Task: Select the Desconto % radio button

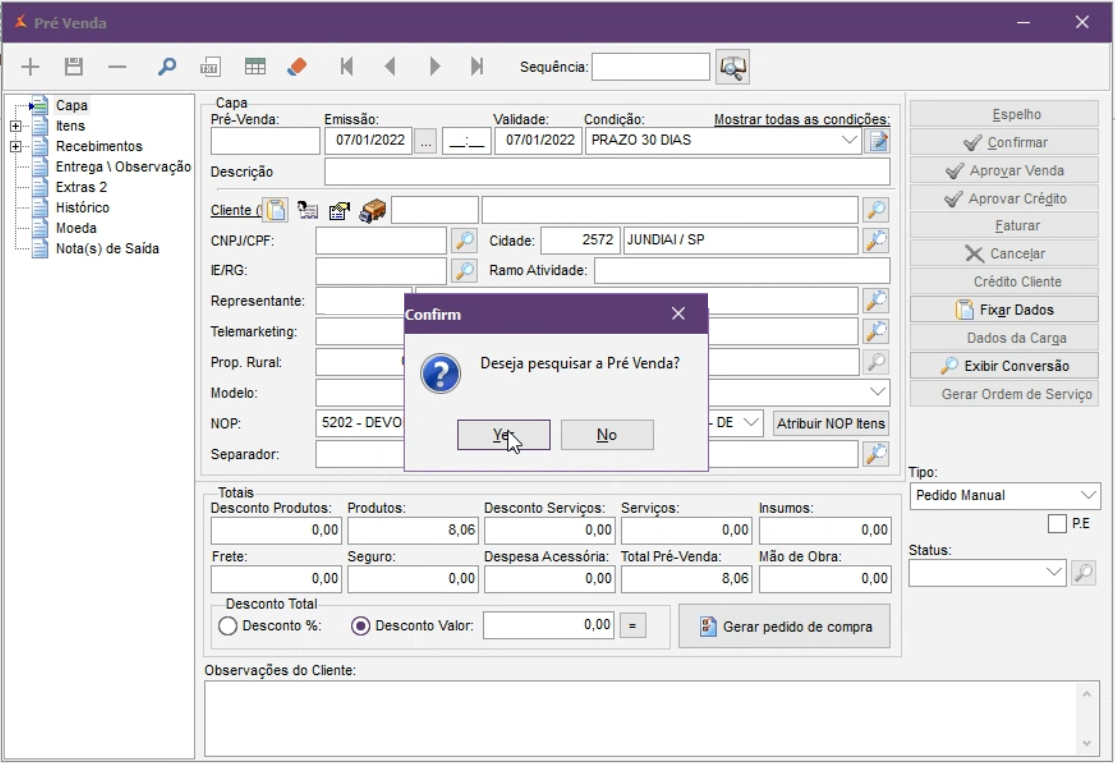Action: (x=228, y=626)
